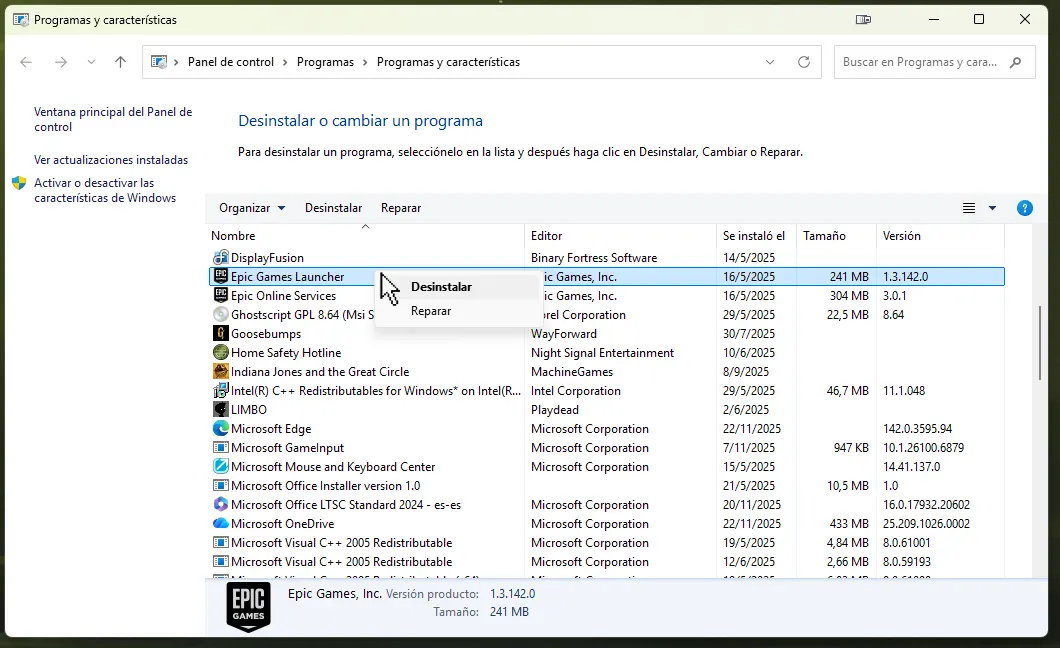Click the up arrow navigation icon
Viewport: 1060px width, 648px height.
coord(120,61)
